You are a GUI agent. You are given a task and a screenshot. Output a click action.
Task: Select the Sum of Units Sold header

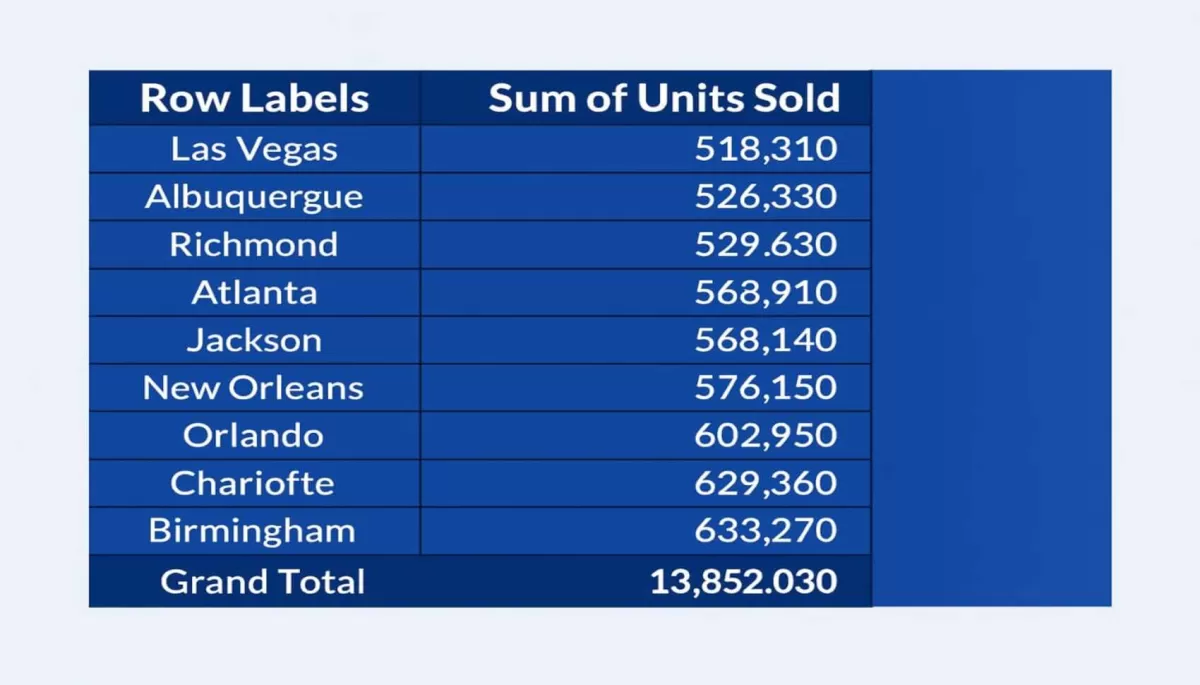(663, 98)
